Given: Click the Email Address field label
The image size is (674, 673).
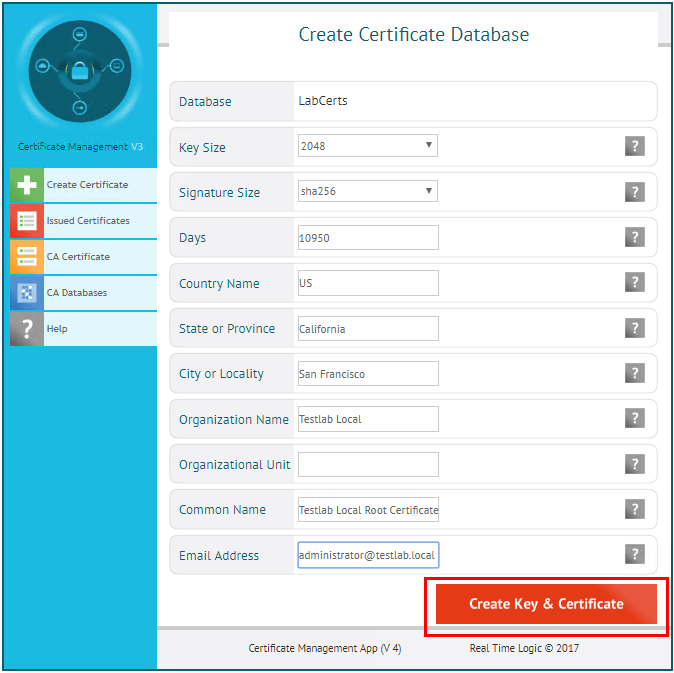Looking at the screenshot, I should point(219,556).
